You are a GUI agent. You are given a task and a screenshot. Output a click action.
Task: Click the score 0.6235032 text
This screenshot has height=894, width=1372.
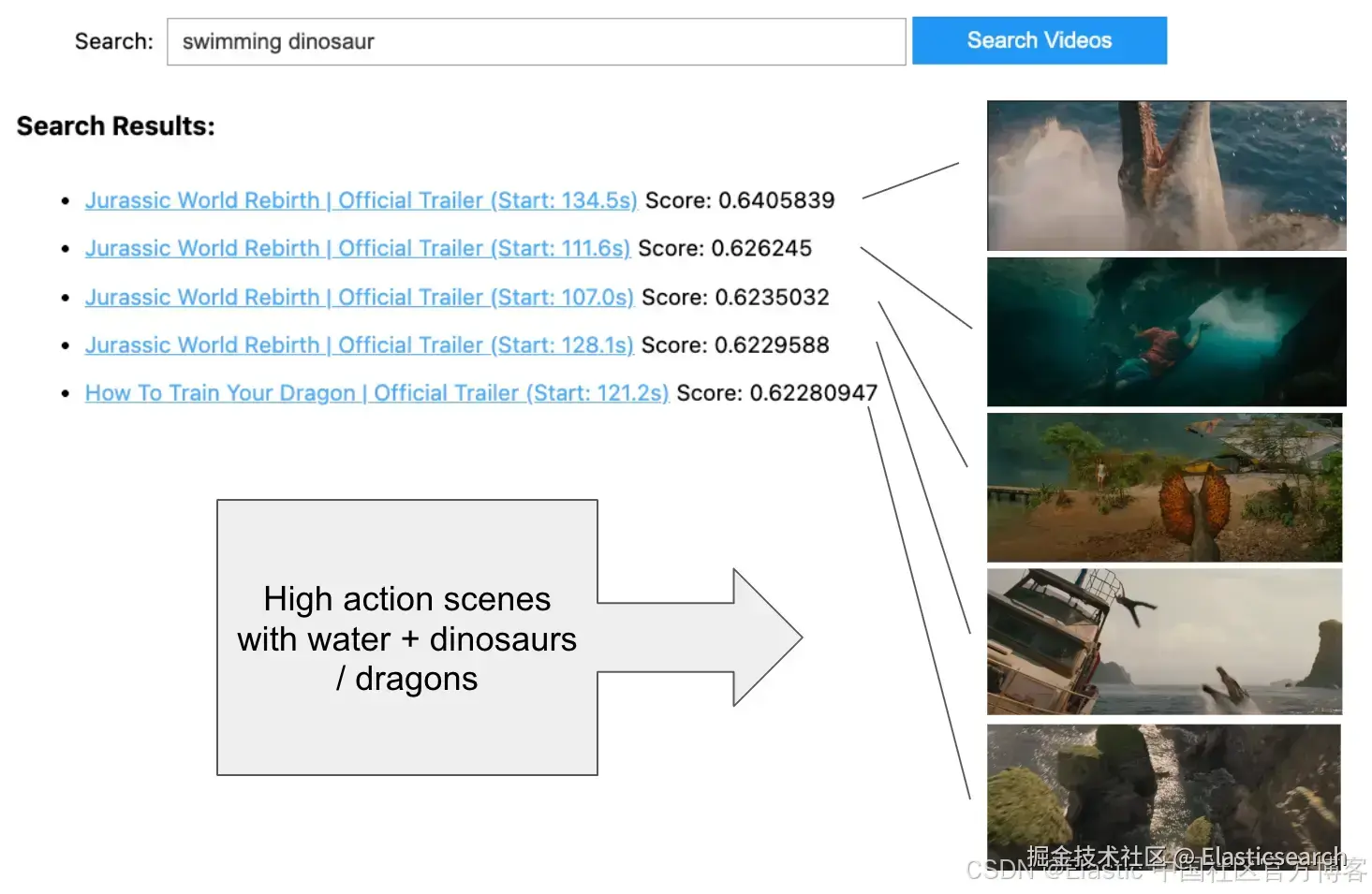pos(735,297)
